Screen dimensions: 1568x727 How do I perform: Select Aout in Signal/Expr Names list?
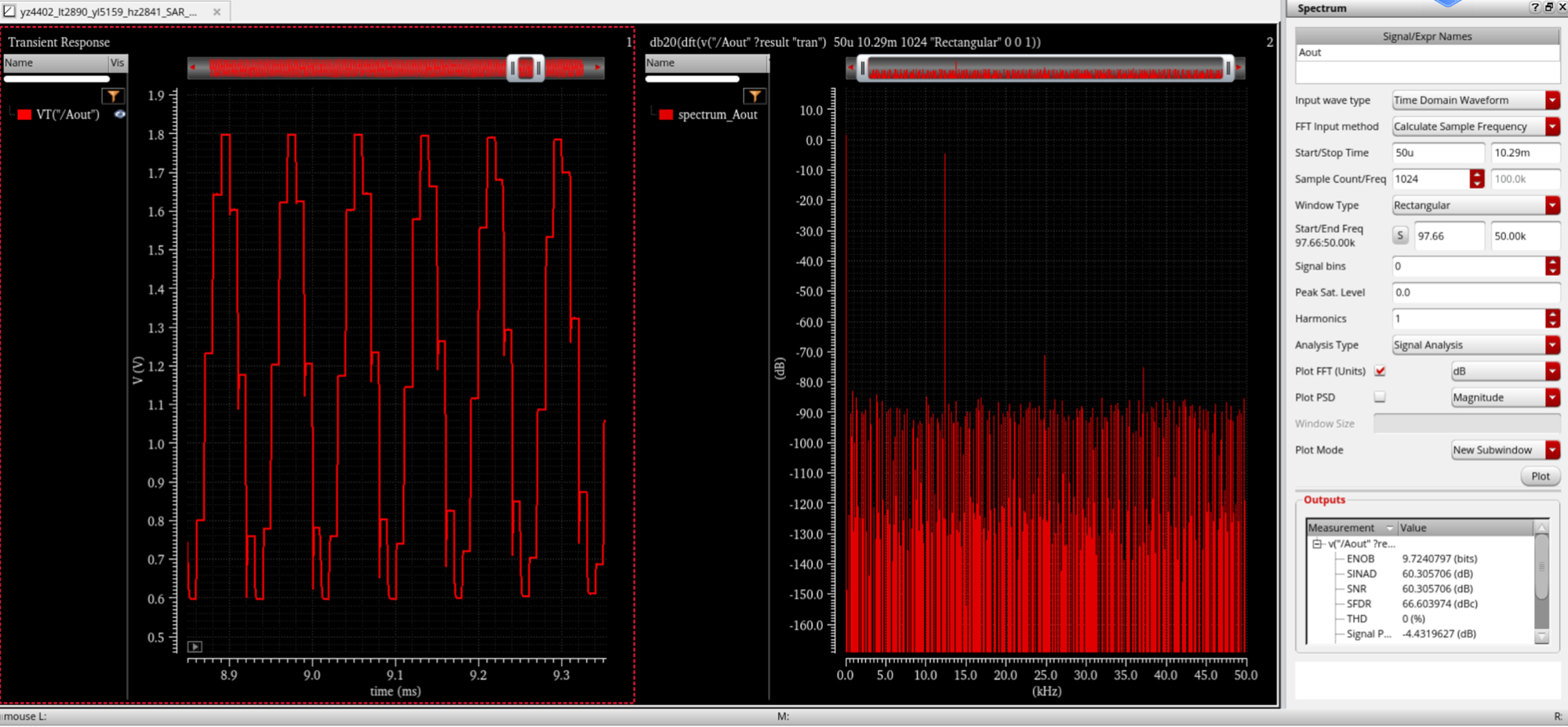point(1310,53)
